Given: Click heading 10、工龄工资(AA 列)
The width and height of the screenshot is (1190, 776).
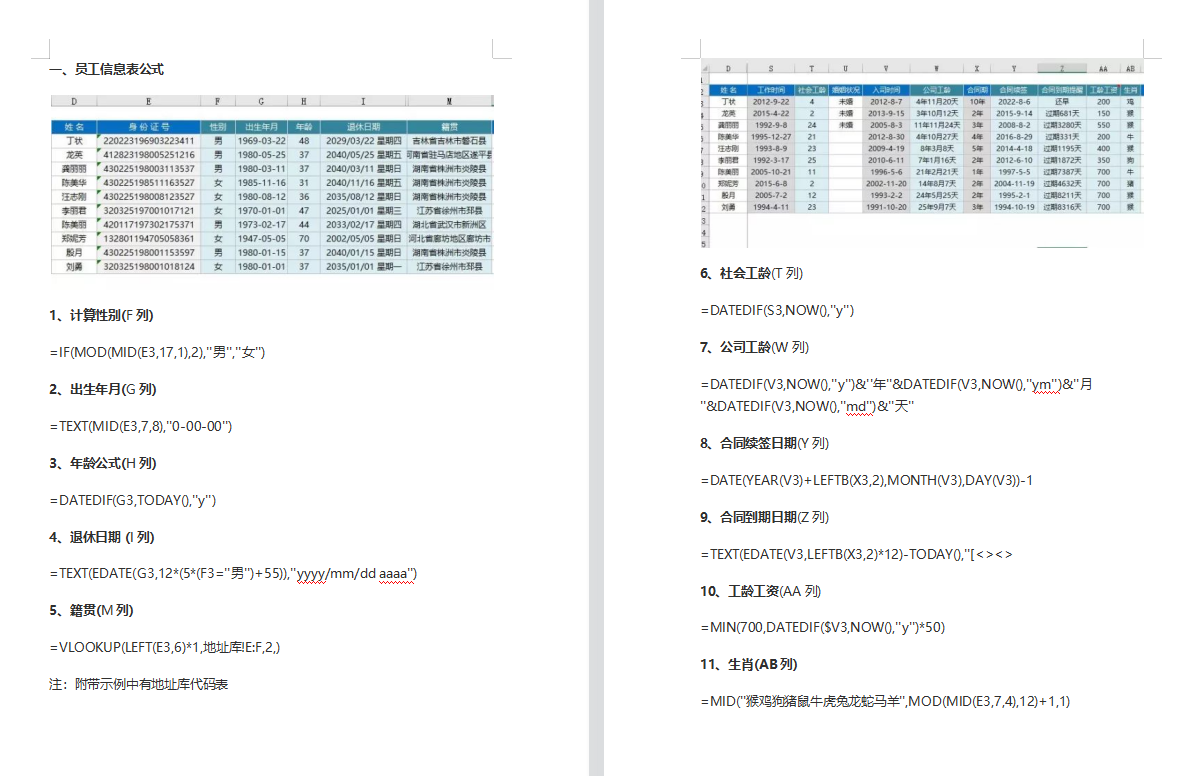Looking at the screenshot, I should point(760,591).
